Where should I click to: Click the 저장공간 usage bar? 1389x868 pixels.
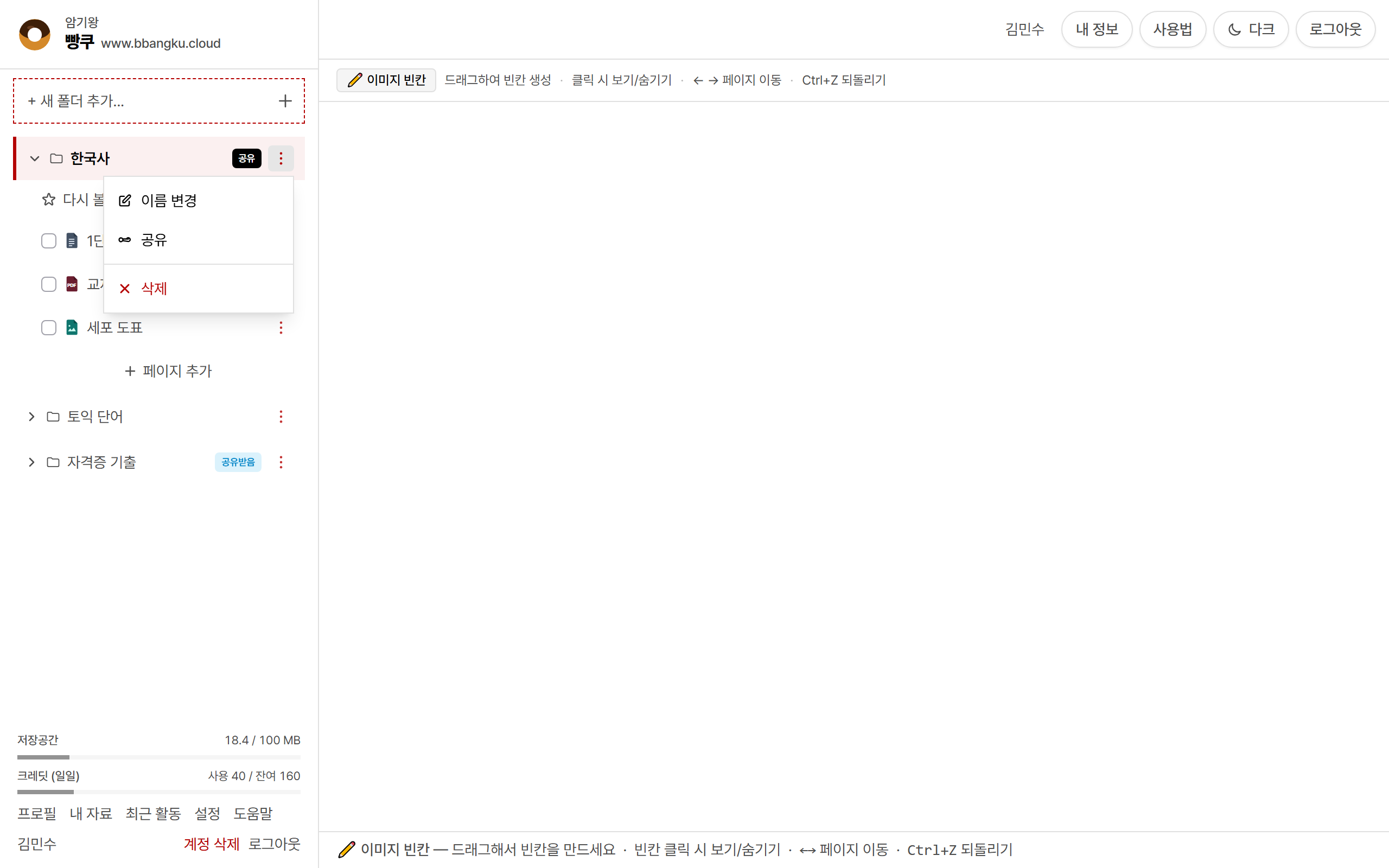click(x=159, y=757)
